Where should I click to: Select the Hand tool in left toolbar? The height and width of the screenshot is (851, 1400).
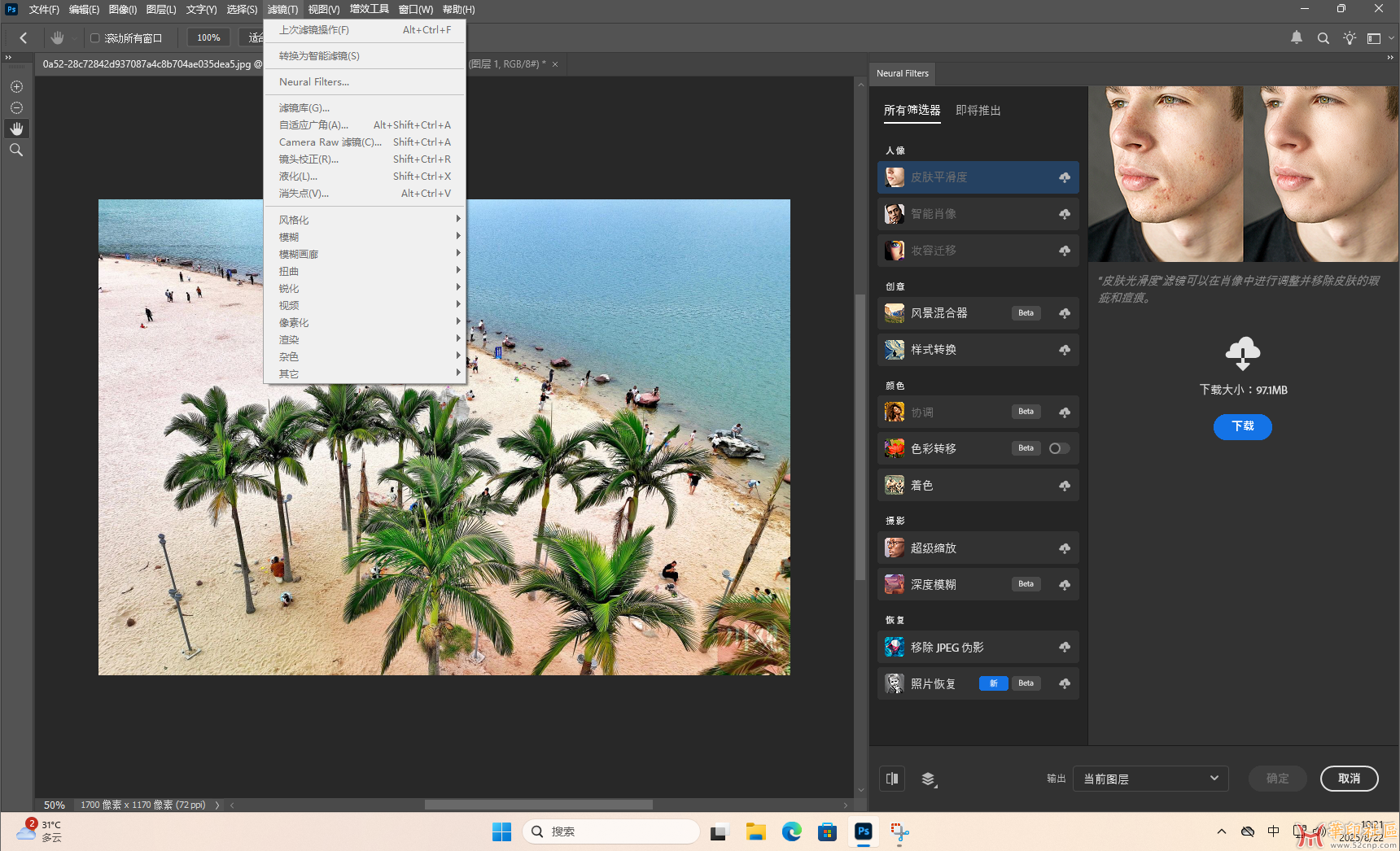point(16,129)
